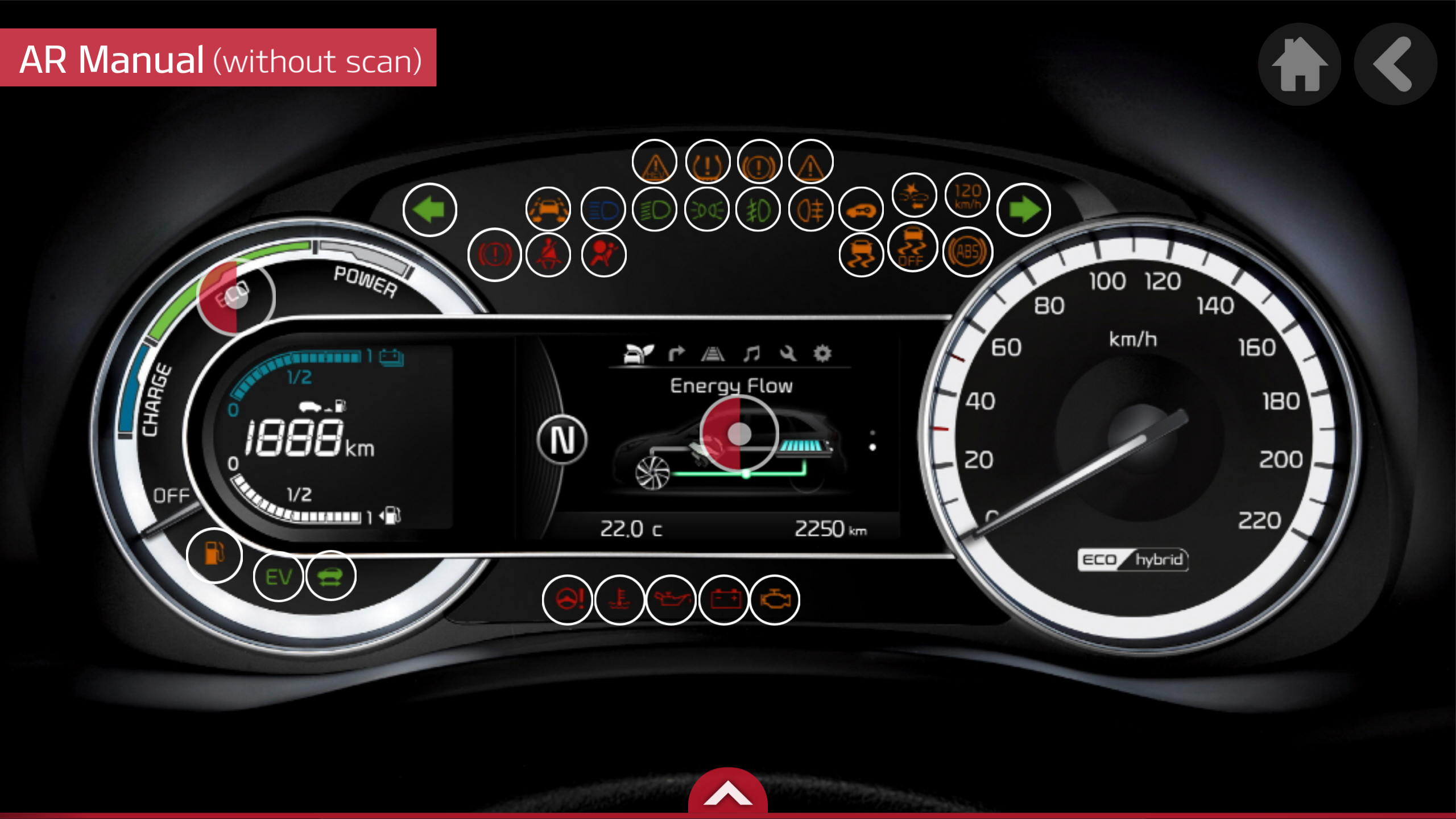Tap the right turn signal indicator
Image resolution: width=1456 pixels, height=819 pixels.
1024,210
